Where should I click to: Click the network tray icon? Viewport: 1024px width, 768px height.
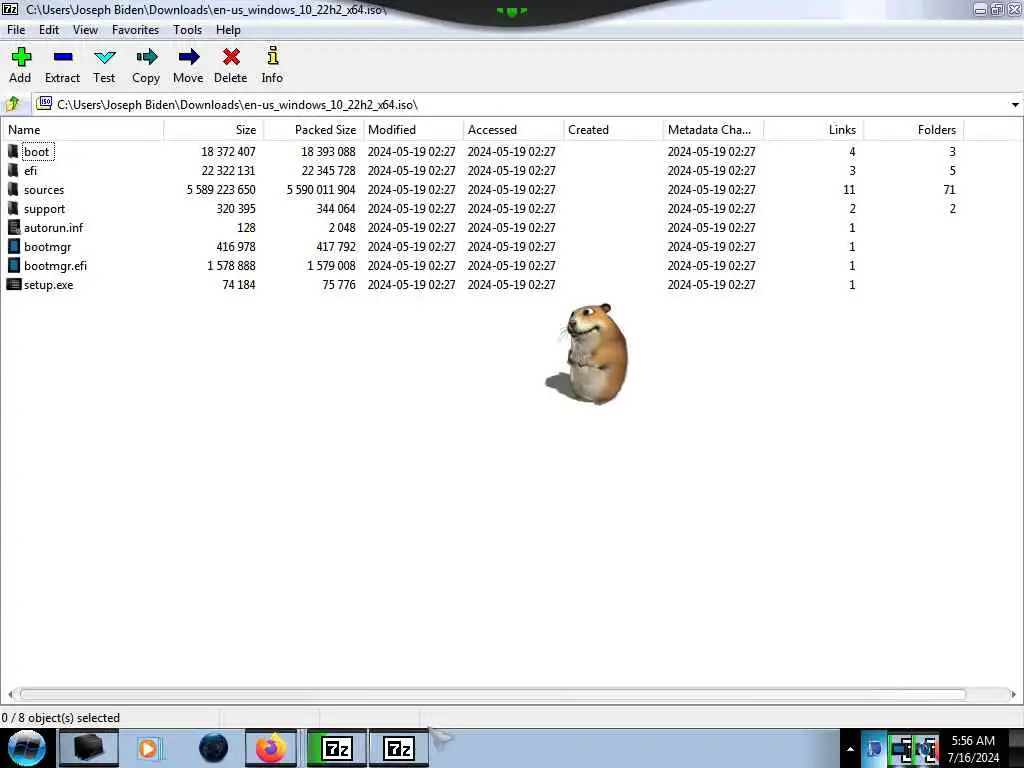click(x=902, y=750)
